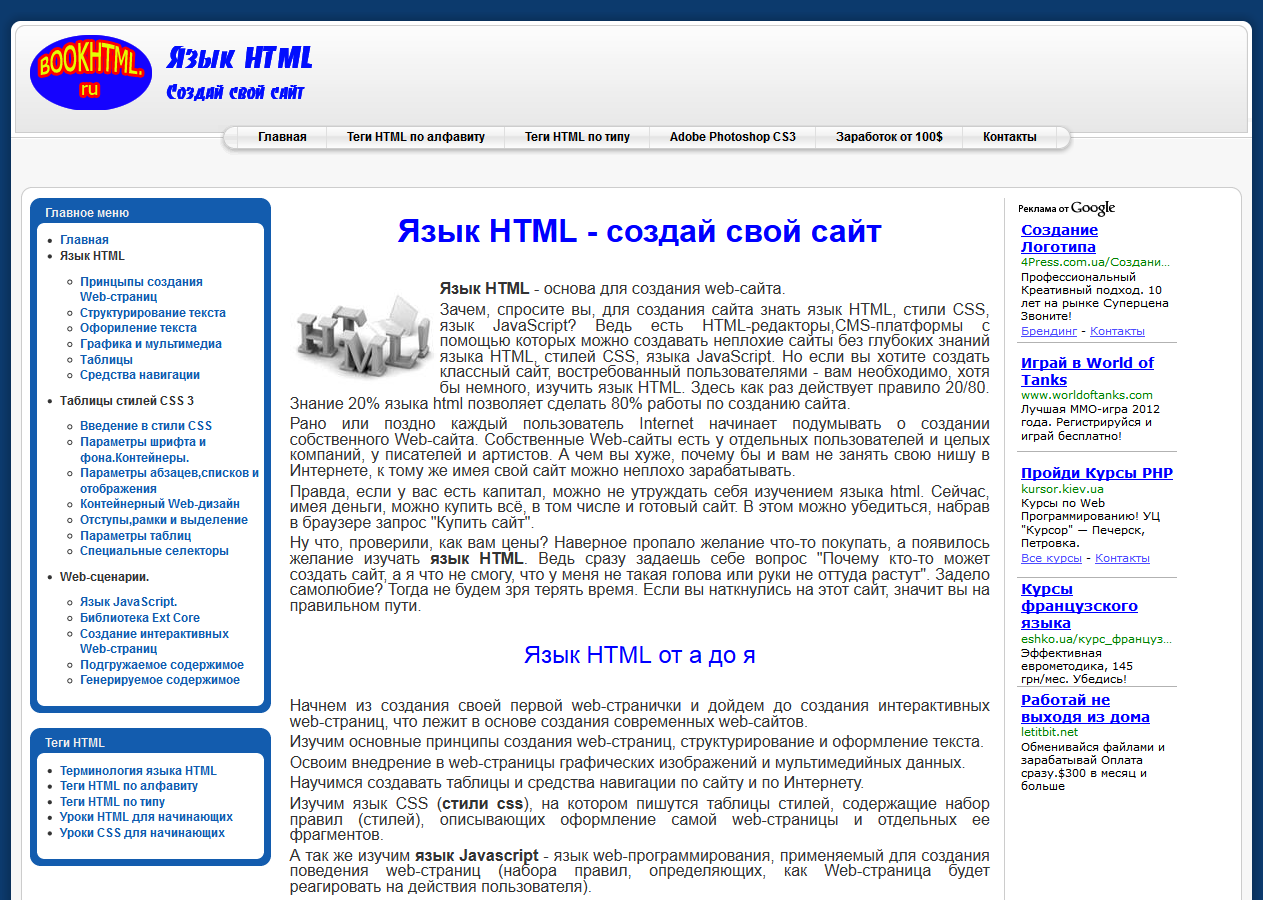Open Графика и мультимедиа page
The image size is (1263, 900).
point(153,343)
